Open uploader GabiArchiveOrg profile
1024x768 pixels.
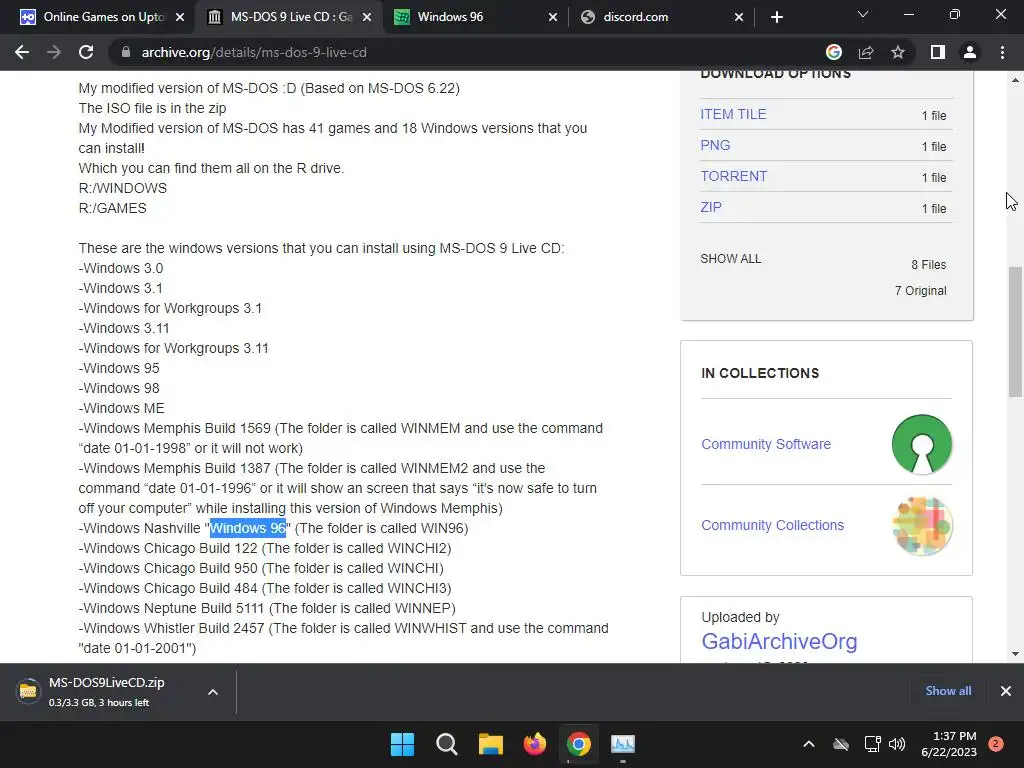tap(779, 641)
